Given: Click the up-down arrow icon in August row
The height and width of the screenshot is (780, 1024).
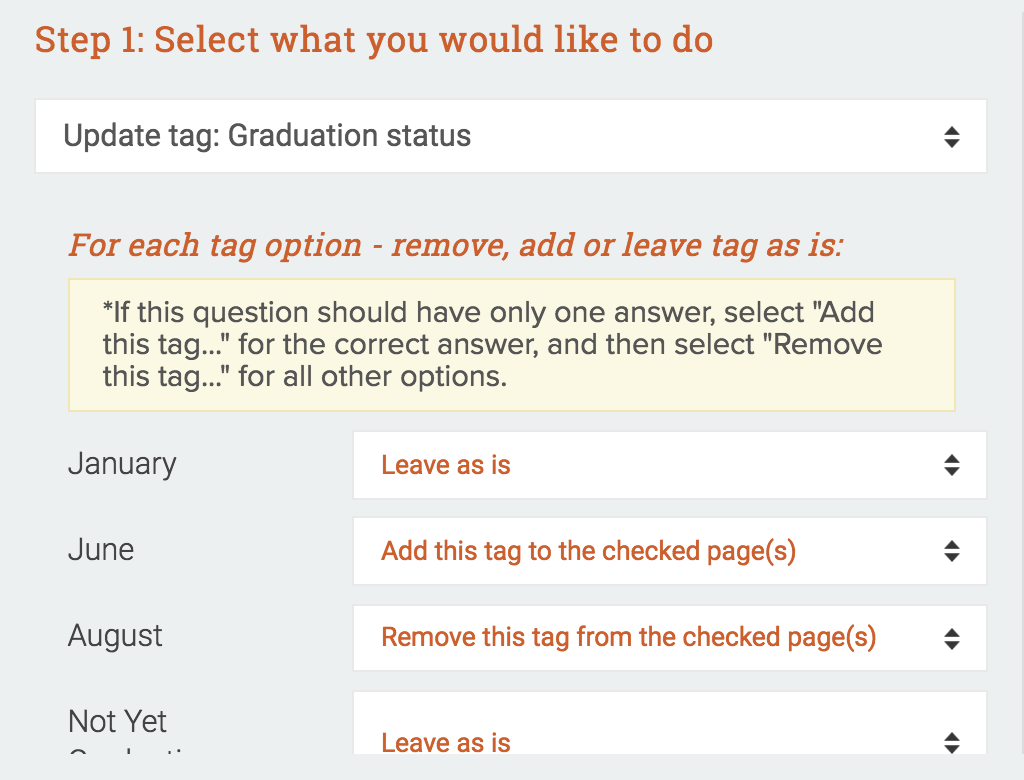Looking at the screenshot, I should 951,637.
